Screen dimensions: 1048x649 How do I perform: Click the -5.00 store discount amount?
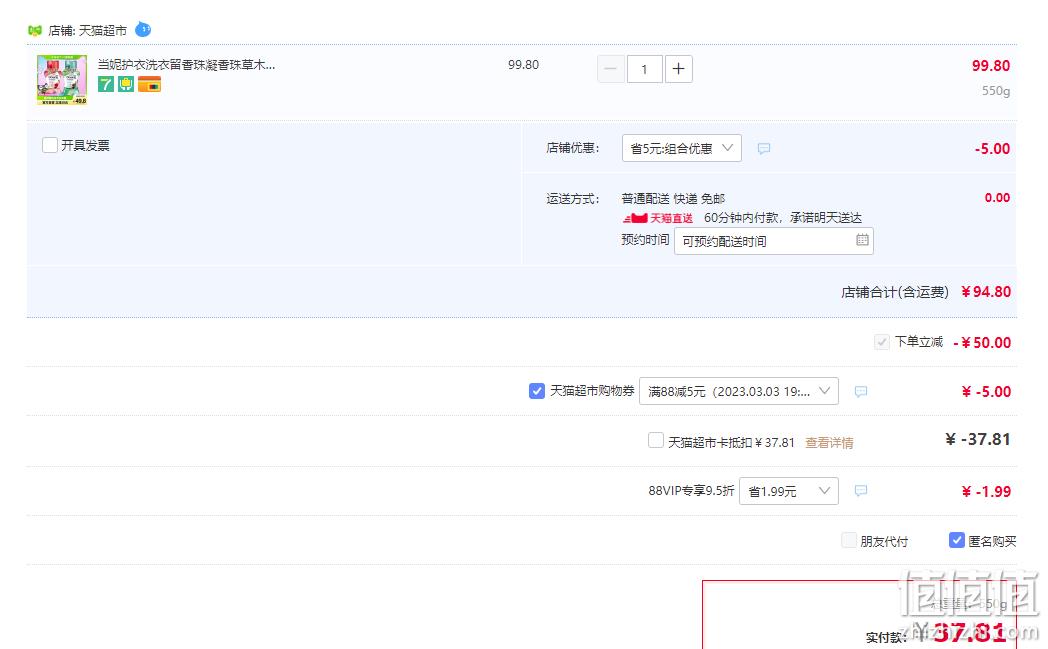(x=992, y=148)
